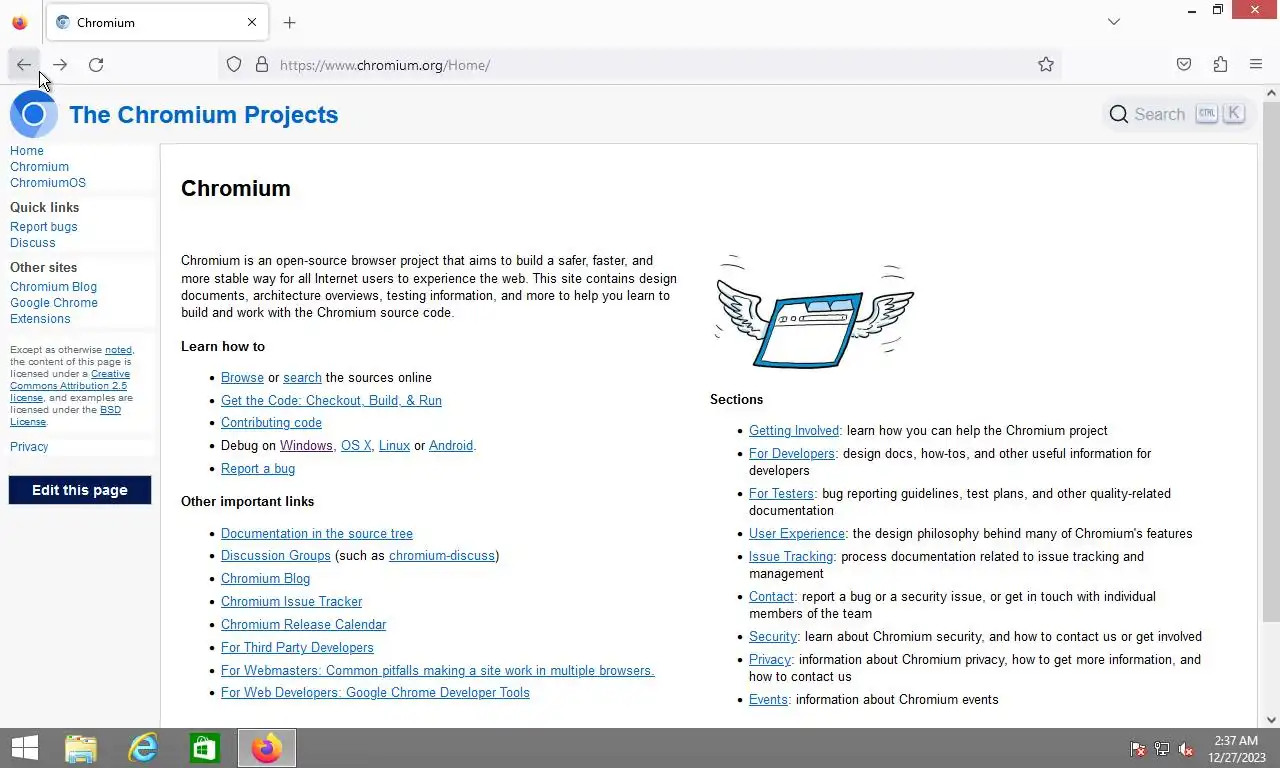Open Report bugs quick link

point(43,227)
